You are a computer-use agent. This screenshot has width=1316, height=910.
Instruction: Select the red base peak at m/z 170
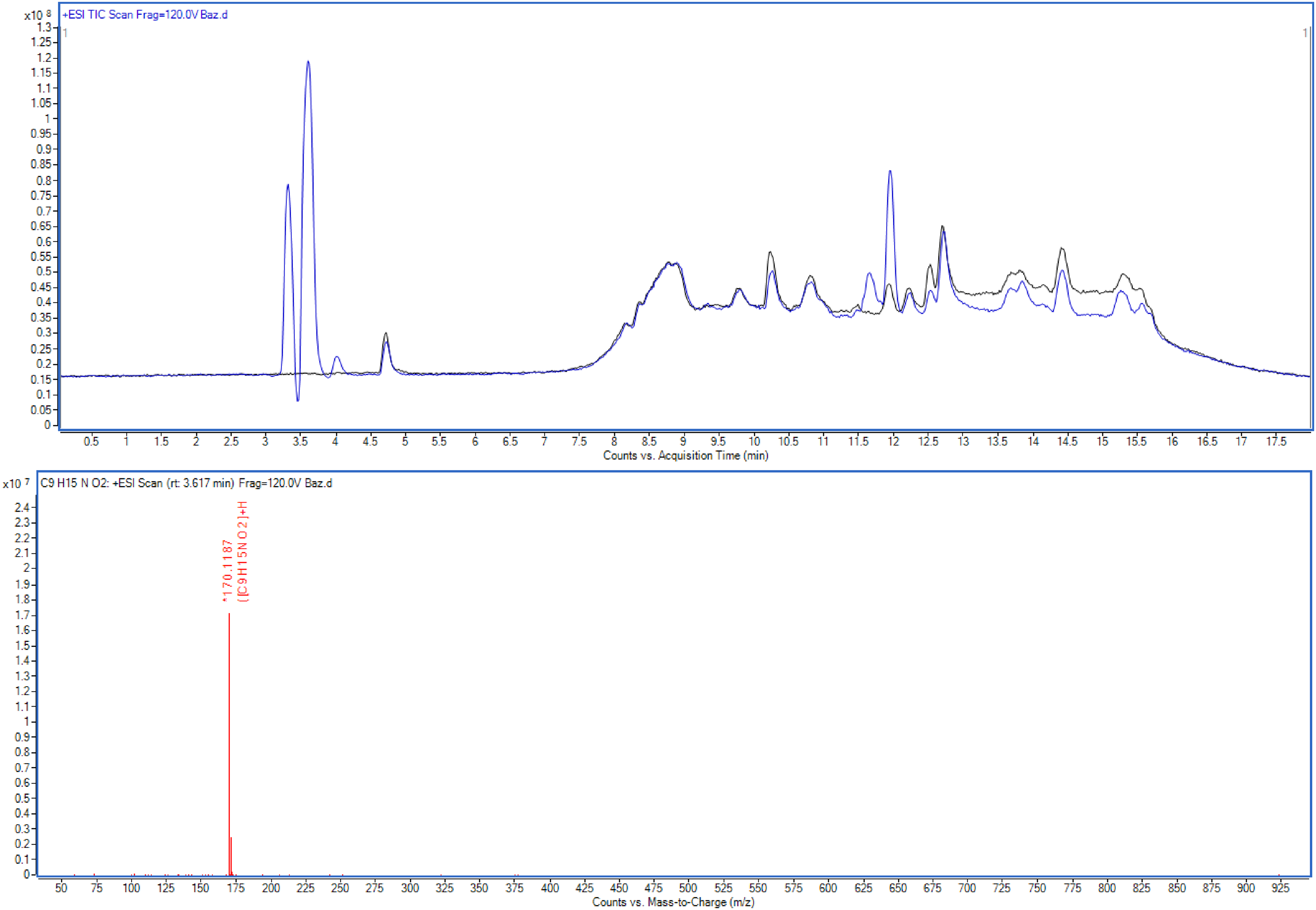pyautogui.click(x=229, y=744)
